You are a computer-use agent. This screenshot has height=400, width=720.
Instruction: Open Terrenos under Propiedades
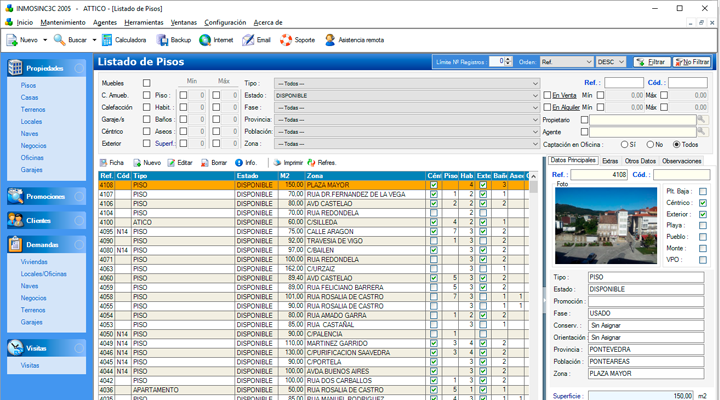[x=33, y=109]
